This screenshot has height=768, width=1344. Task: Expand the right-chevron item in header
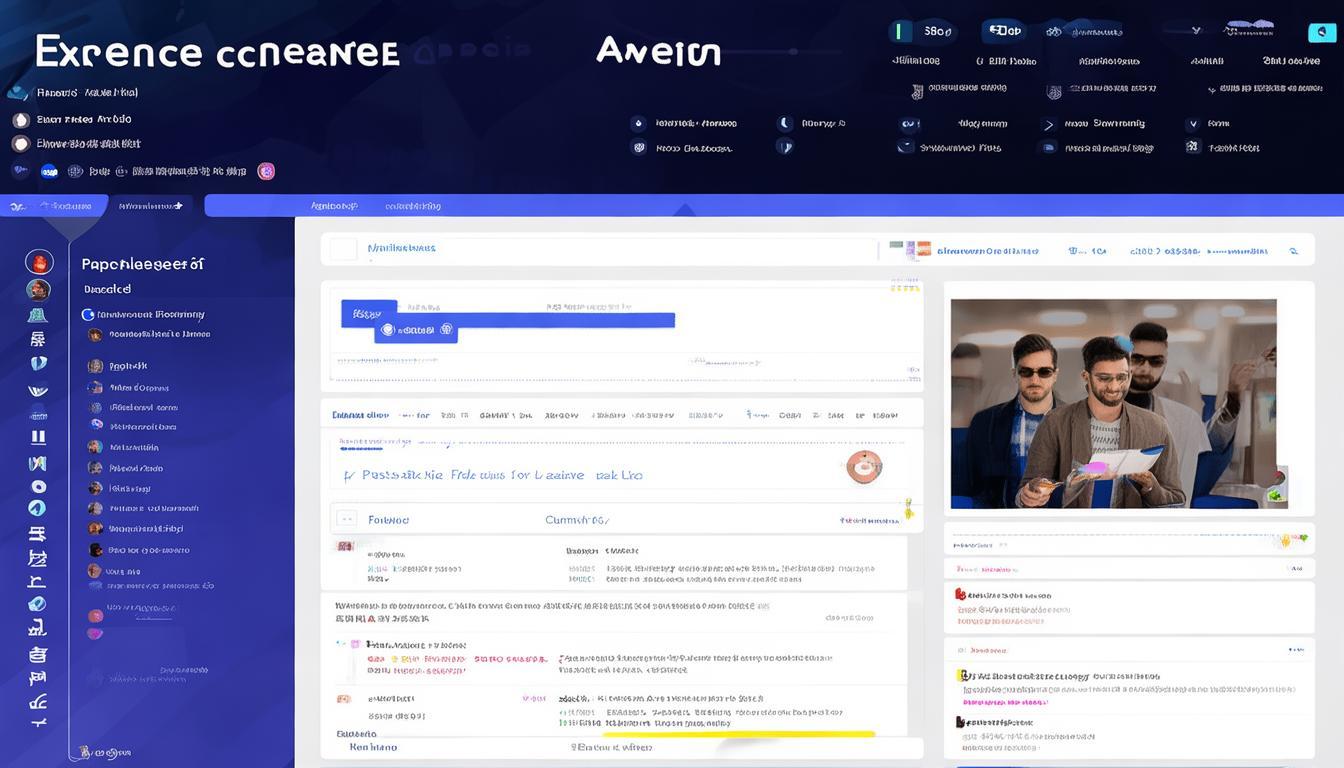(1049, 125)
